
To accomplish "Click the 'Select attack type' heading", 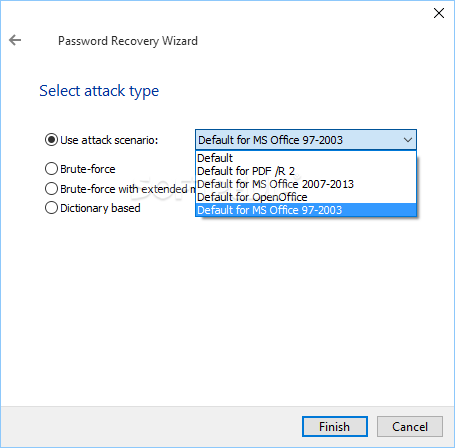I will 99,91.
